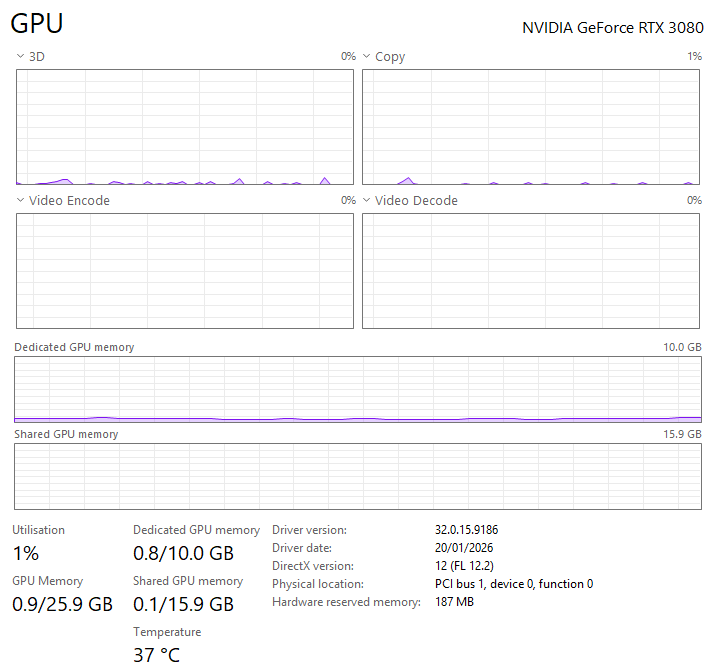Viewport: 711px width, 672px height.
Task: Select the driver date 20/01/2026
Action: (464, 548)
